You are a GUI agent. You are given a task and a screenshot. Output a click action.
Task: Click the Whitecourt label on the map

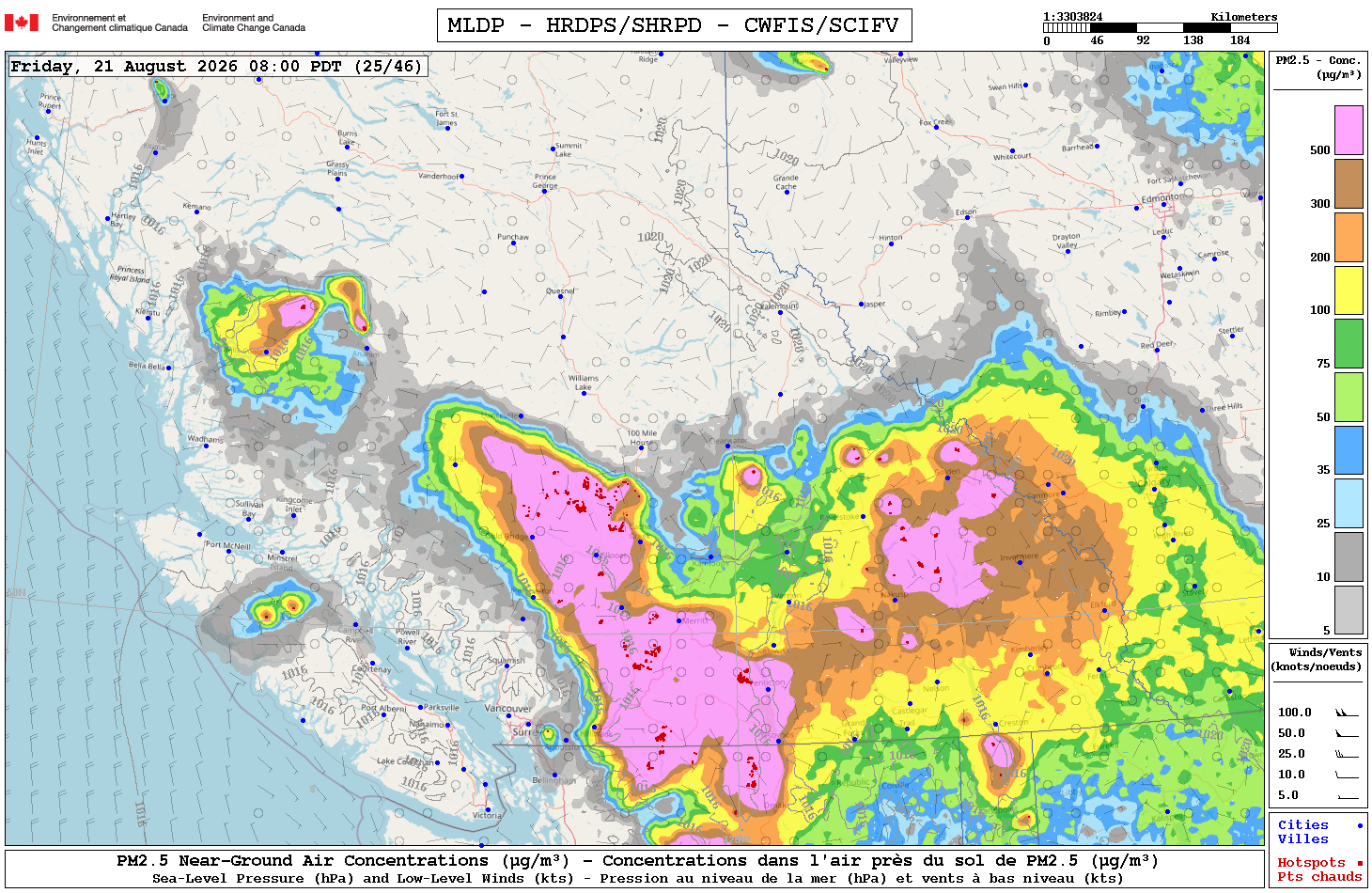coord(1013,157)
